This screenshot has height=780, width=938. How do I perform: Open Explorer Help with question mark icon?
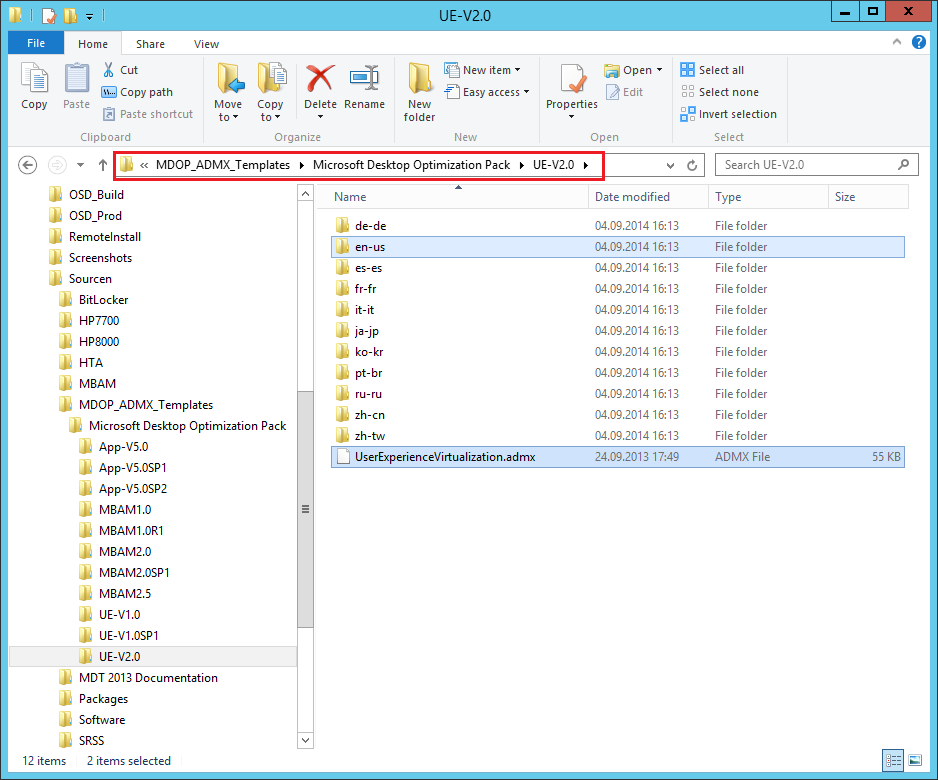pos(919,42)
